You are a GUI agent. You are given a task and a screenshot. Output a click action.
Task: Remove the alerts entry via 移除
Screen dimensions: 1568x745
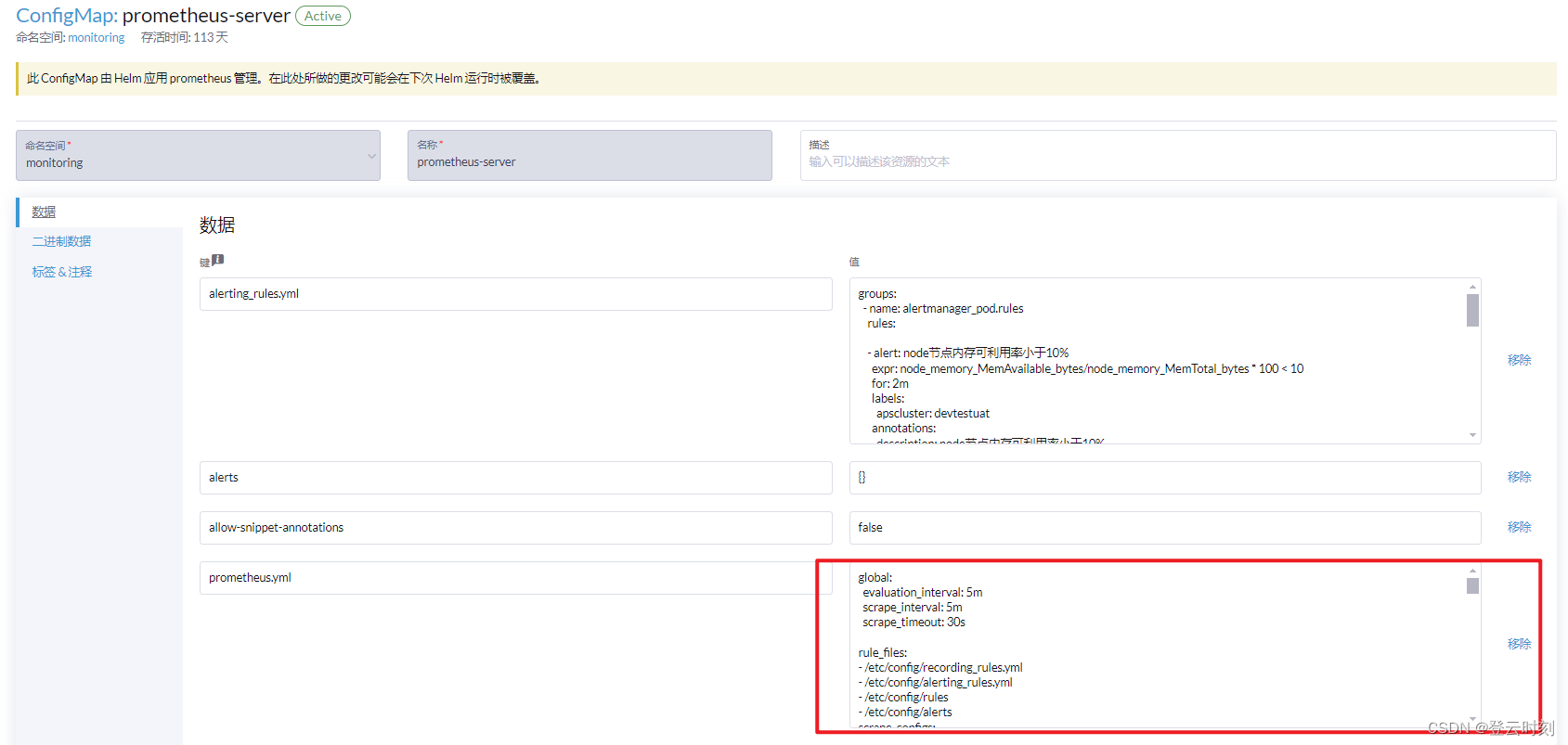coord(1520,477)
